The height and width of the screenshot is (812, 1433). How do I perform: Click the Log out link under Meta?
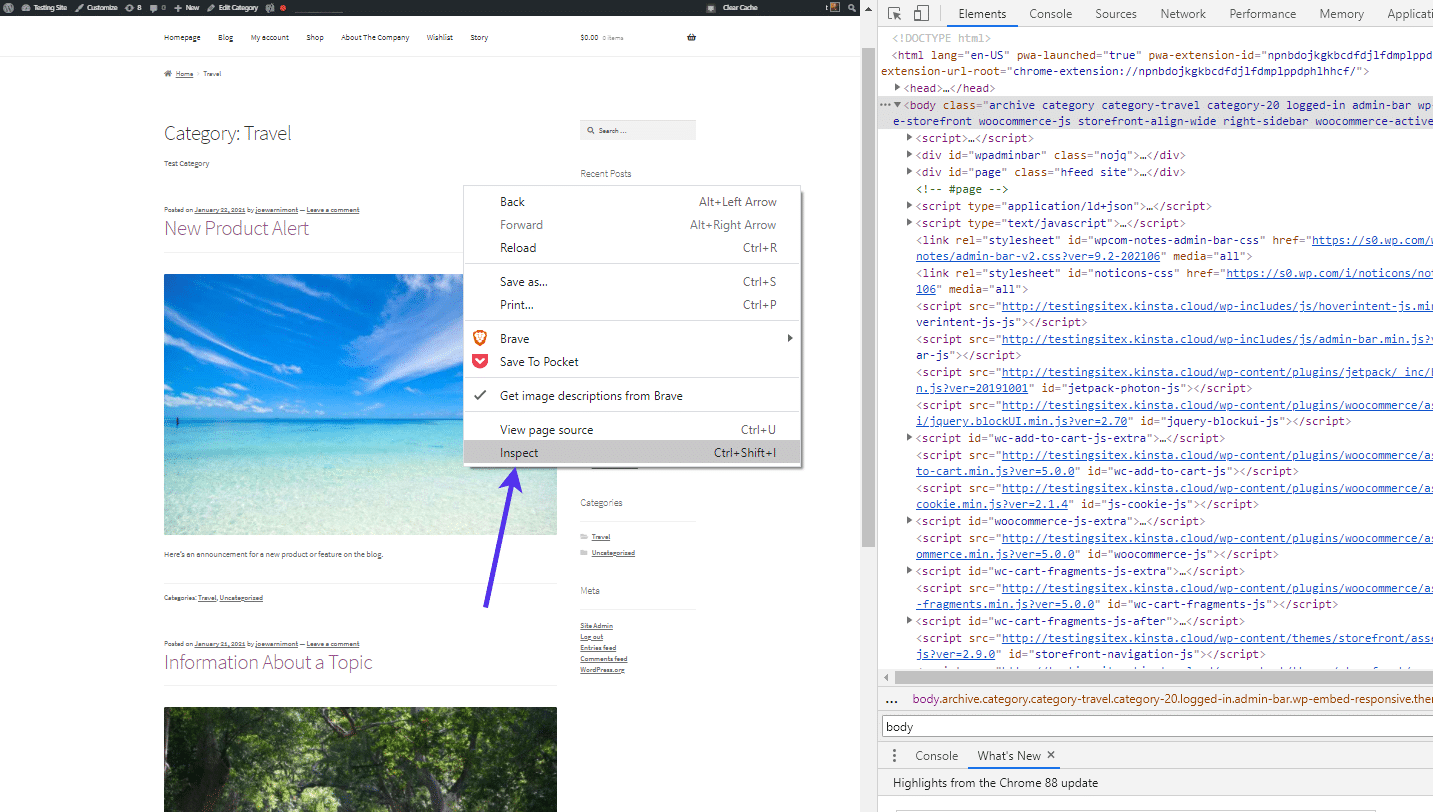point(591,636)
